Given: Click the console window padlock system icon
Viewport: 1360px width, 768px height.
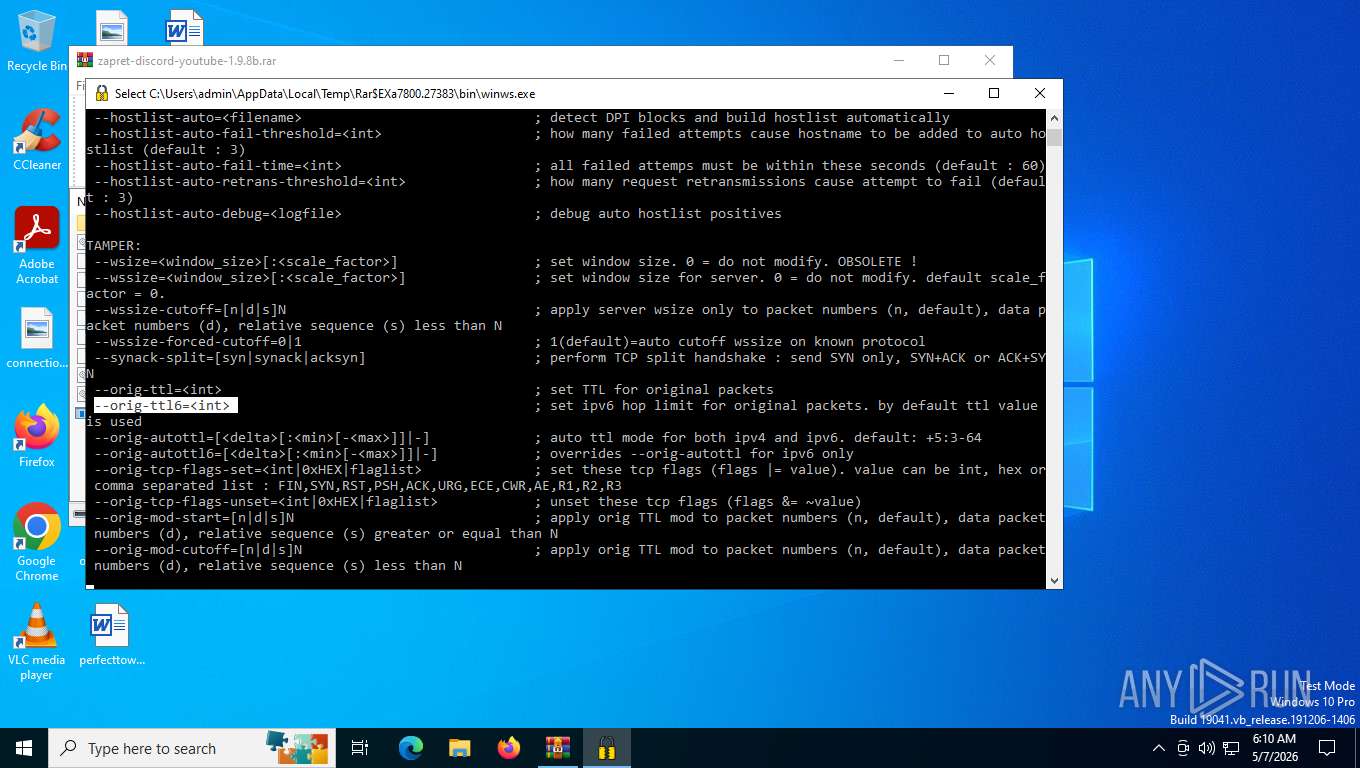Looking at the screenshot, I should (101, 93).
